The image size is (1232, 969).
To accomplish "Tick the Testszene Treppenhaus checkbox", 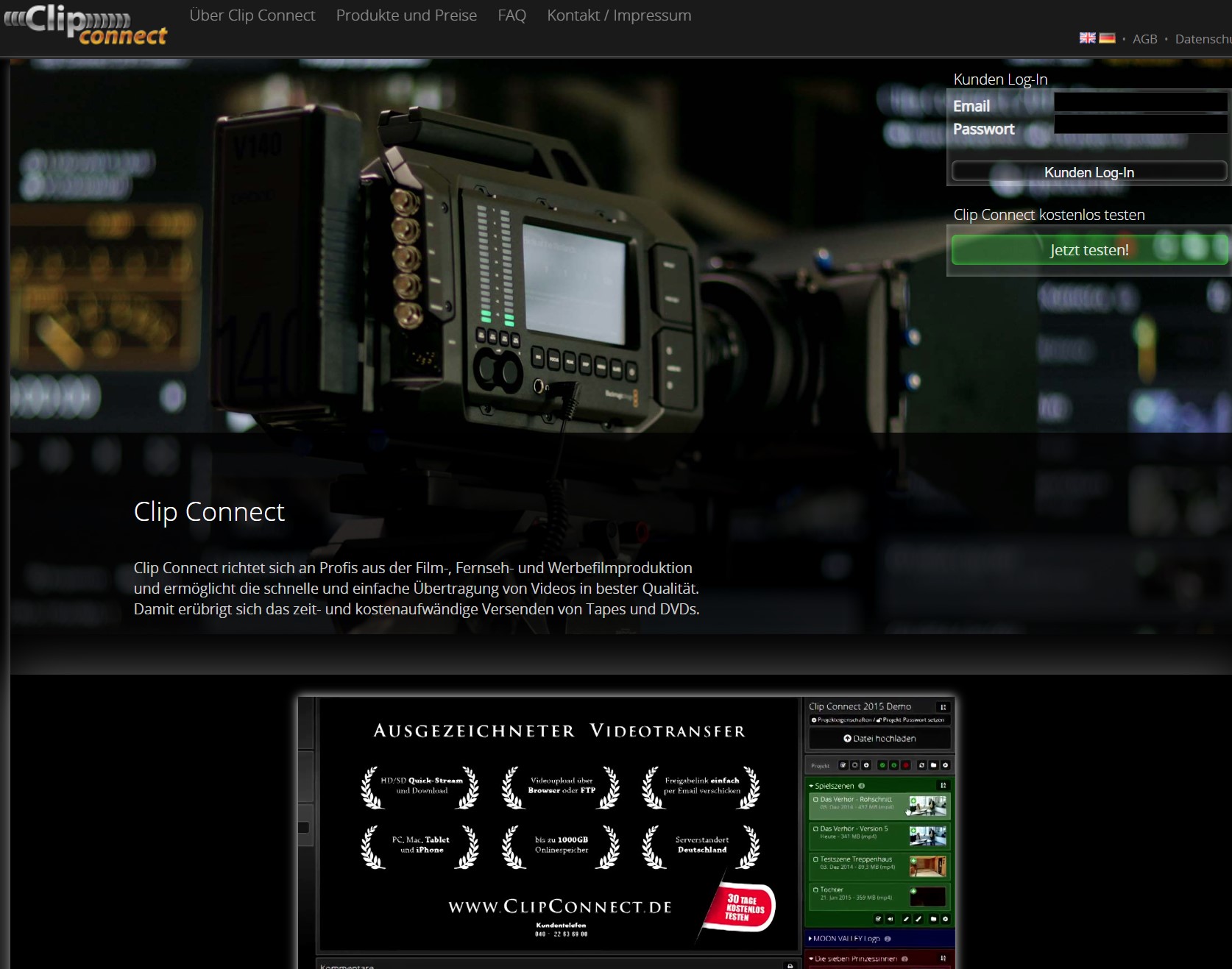I will point(815,859).
